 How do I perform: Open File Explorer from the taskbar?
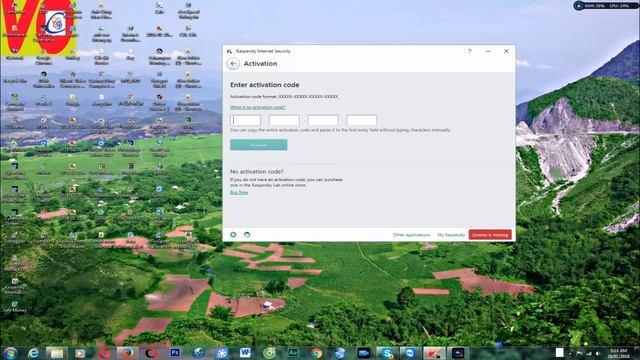(56, 353)
